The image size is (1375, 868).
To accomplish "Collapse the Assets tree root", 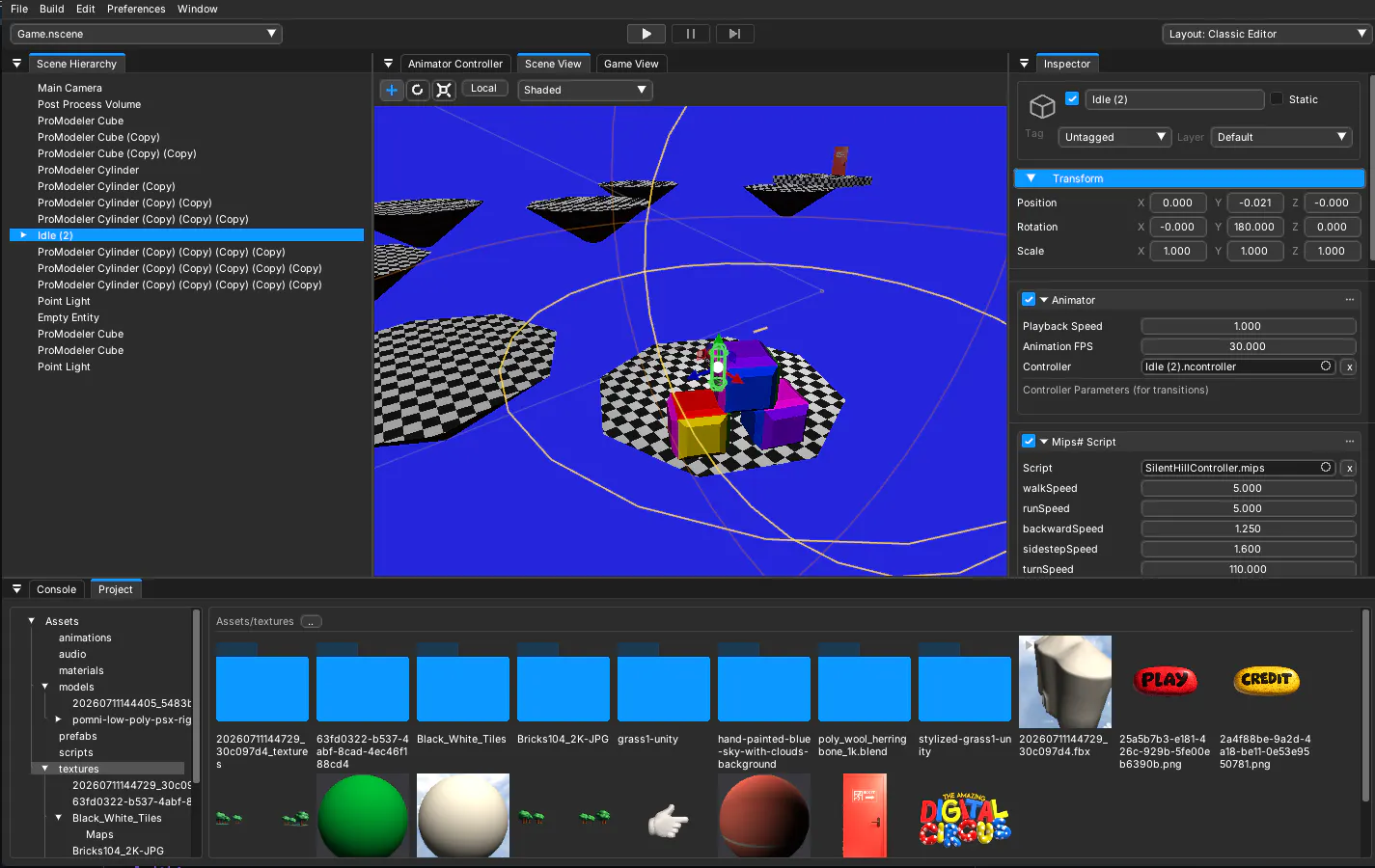I will coord(32,621).
